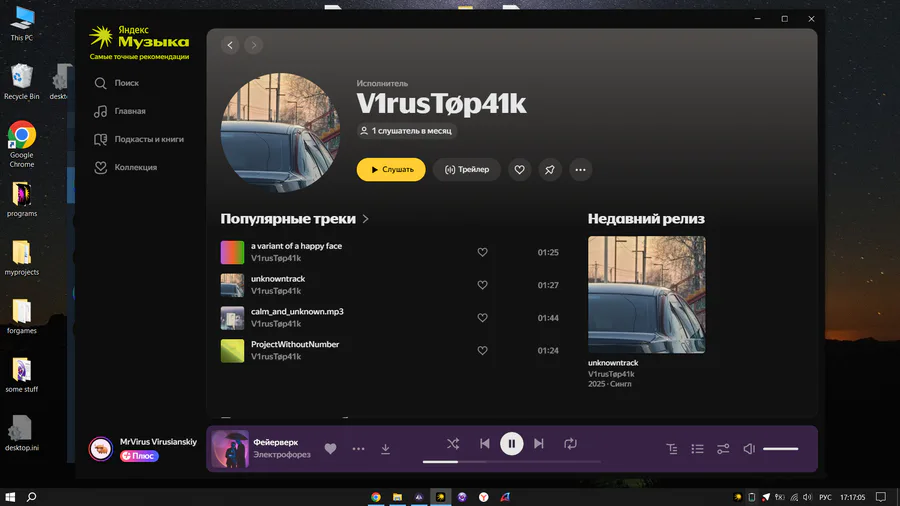
Task: Go back with the left arrow button
Action: (230, 45)
